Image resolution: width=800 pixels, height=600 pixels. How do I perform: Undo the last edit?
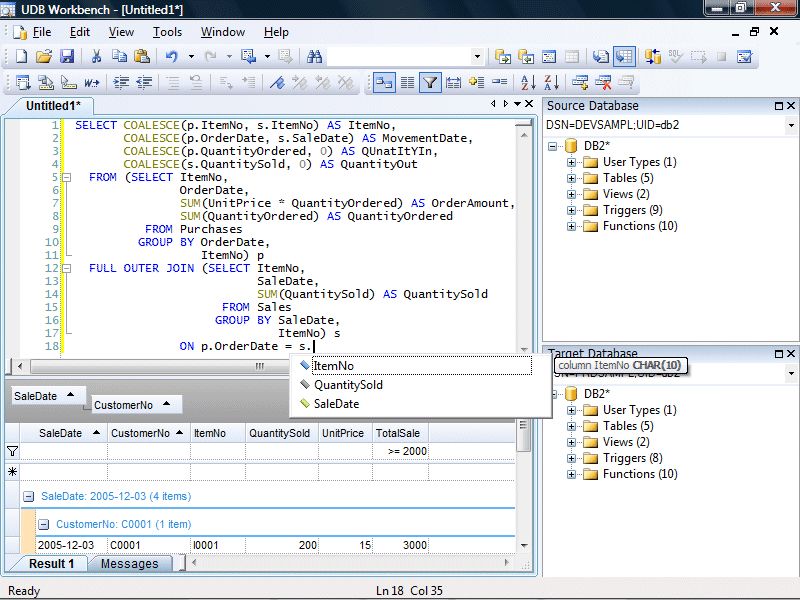[x=172, y=57]
